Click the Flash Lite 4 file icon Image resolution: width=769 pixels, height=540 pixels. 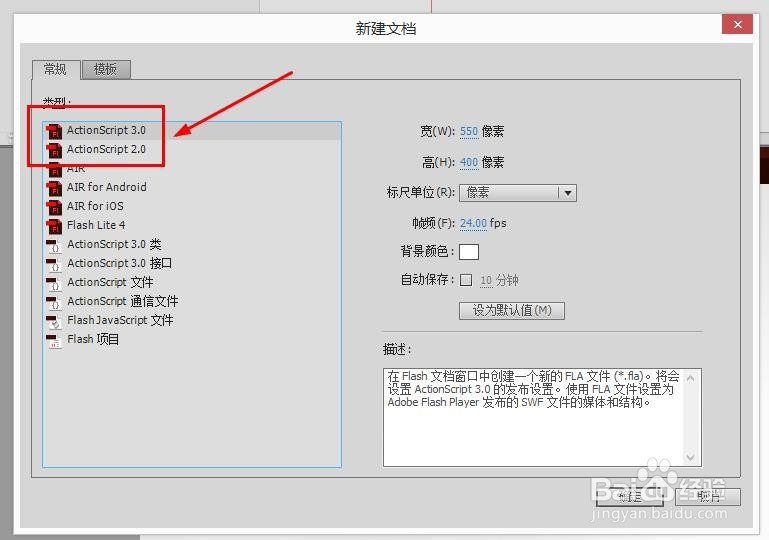(x=54, y=226)
